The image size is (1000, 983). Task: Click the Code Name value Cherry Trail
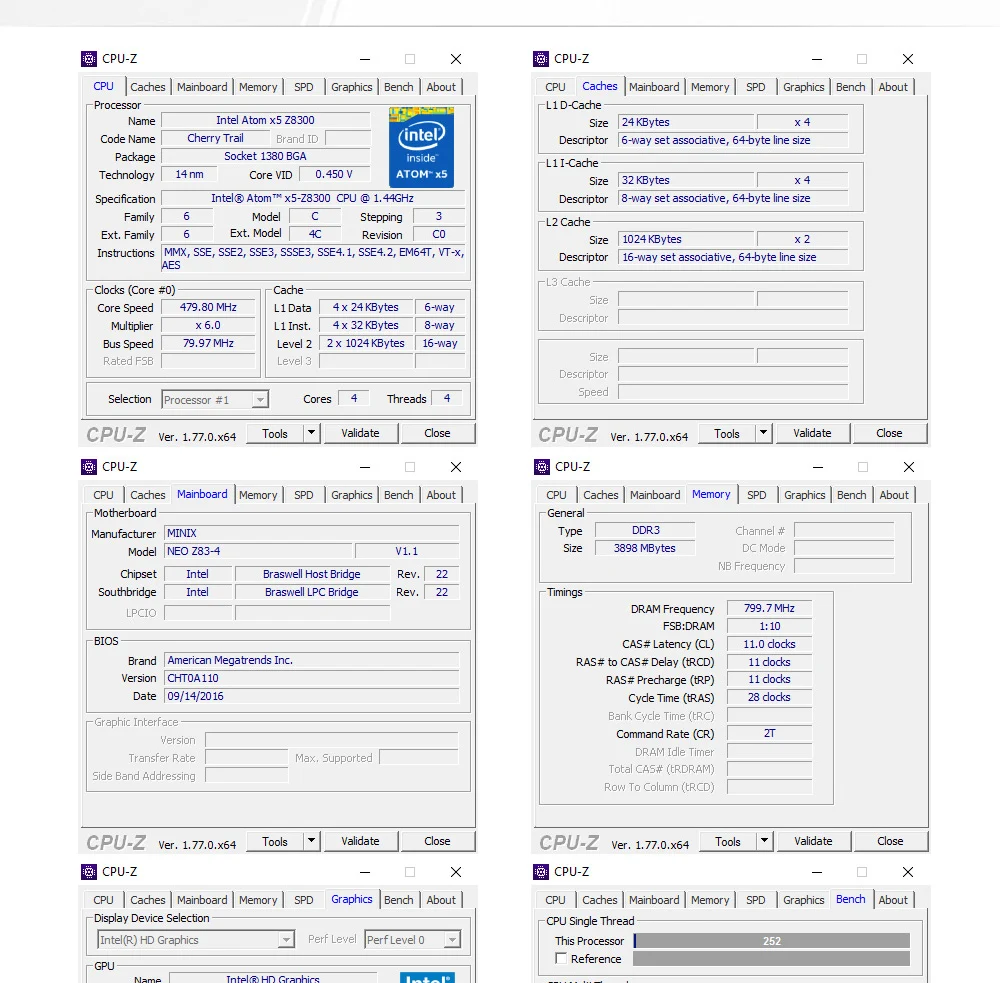(x=215, y=138)
